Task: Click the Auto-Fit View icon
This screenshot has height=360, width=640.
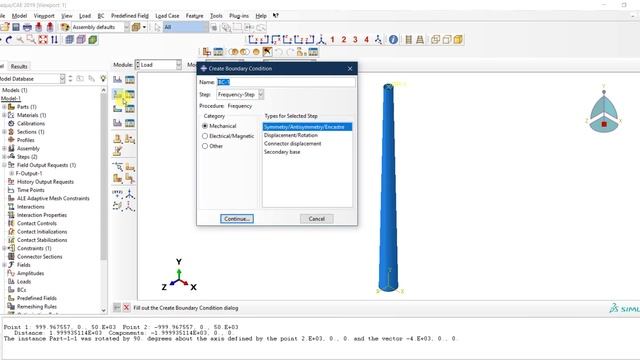Action: coord(43,40)
